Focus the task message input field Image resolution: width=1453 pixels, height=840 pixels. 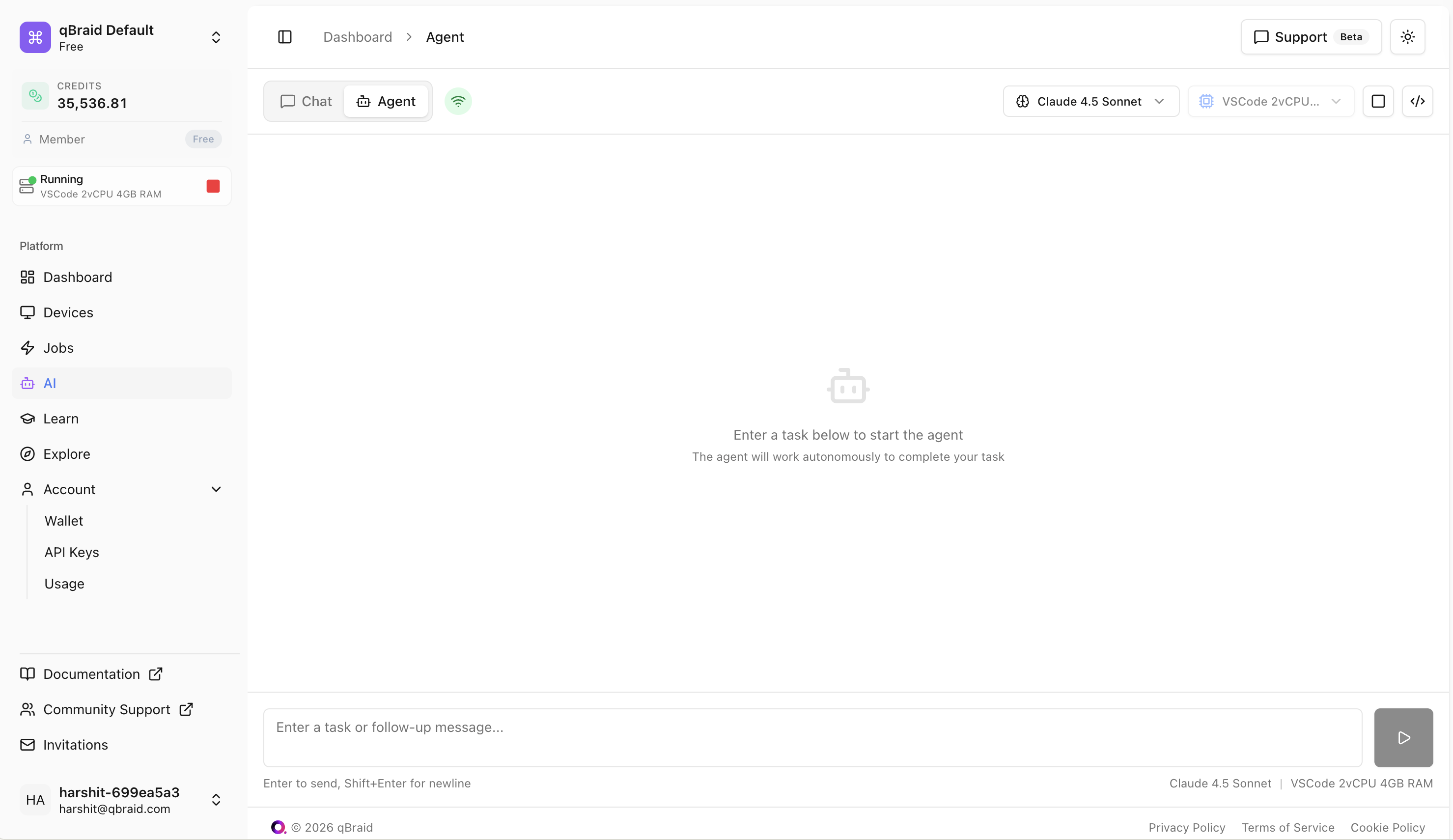812,737
